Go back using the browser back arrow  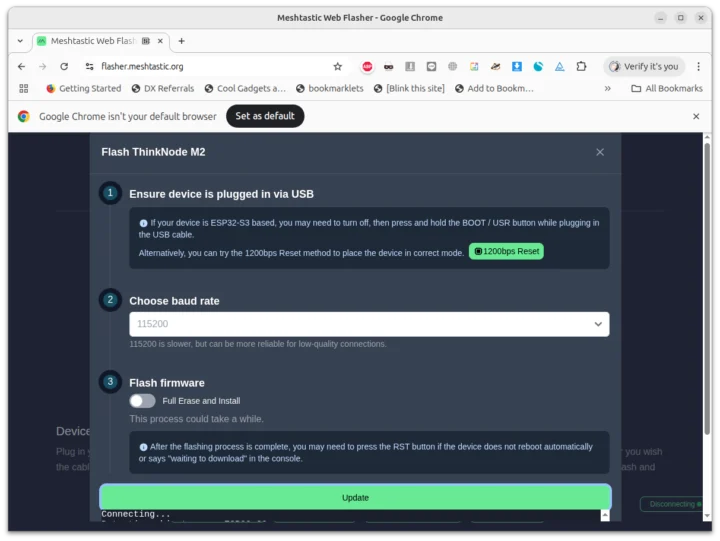tap(22, 67)
